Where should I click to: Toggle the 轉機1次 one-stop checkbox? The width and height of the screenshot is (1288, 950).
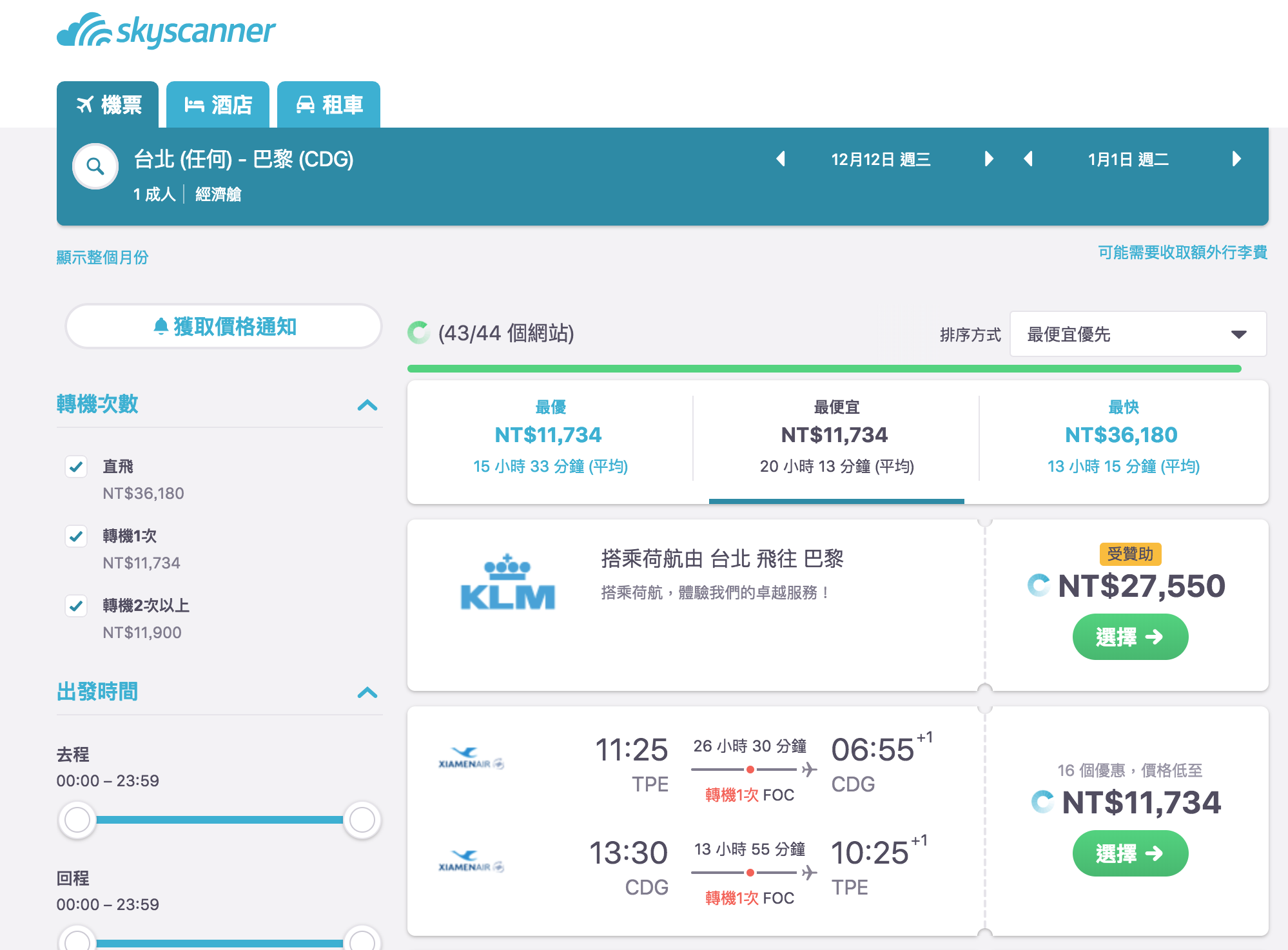coord(76,536)
